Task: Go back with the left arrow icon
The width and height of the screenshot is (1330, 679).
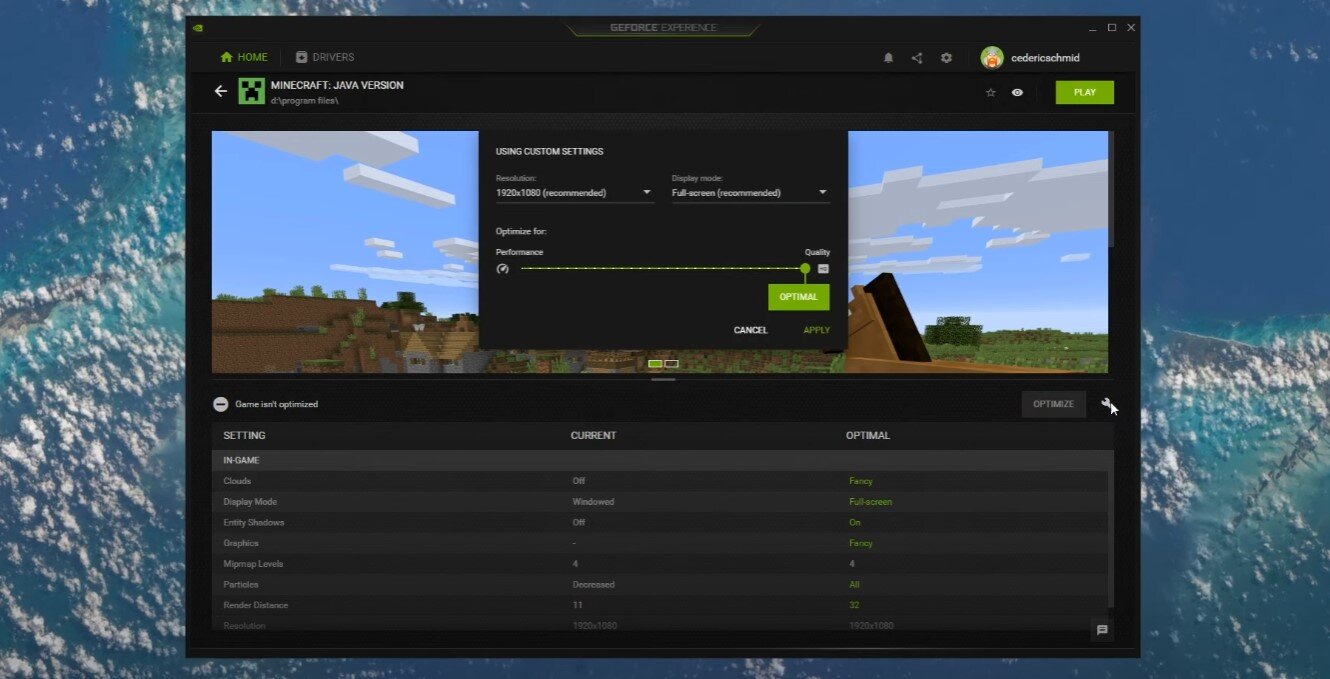Action: tap(221, 91)
